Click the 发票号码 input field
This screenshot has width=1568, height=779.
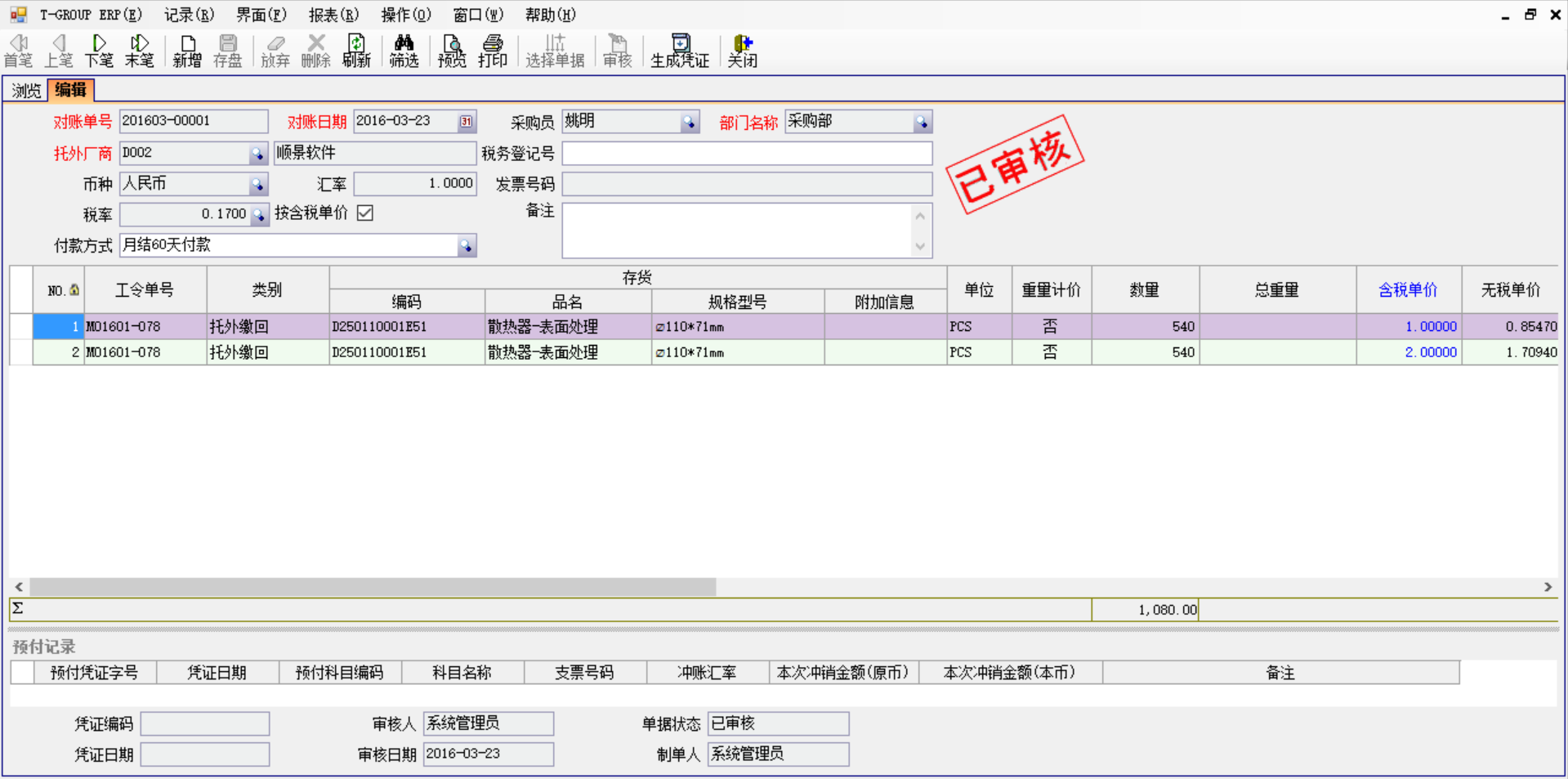(747, 184)
